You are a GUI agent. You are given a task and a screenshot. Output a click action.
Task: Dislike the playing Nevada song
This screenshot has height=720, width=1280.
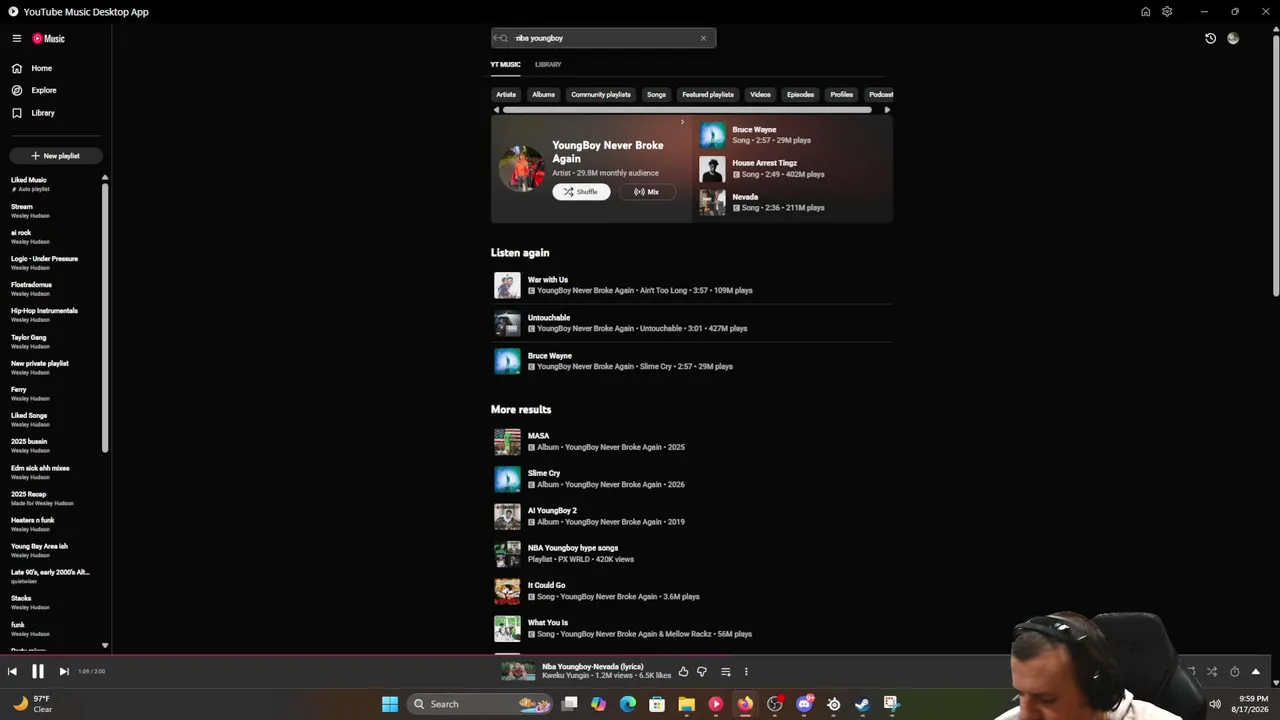[702, 672]
